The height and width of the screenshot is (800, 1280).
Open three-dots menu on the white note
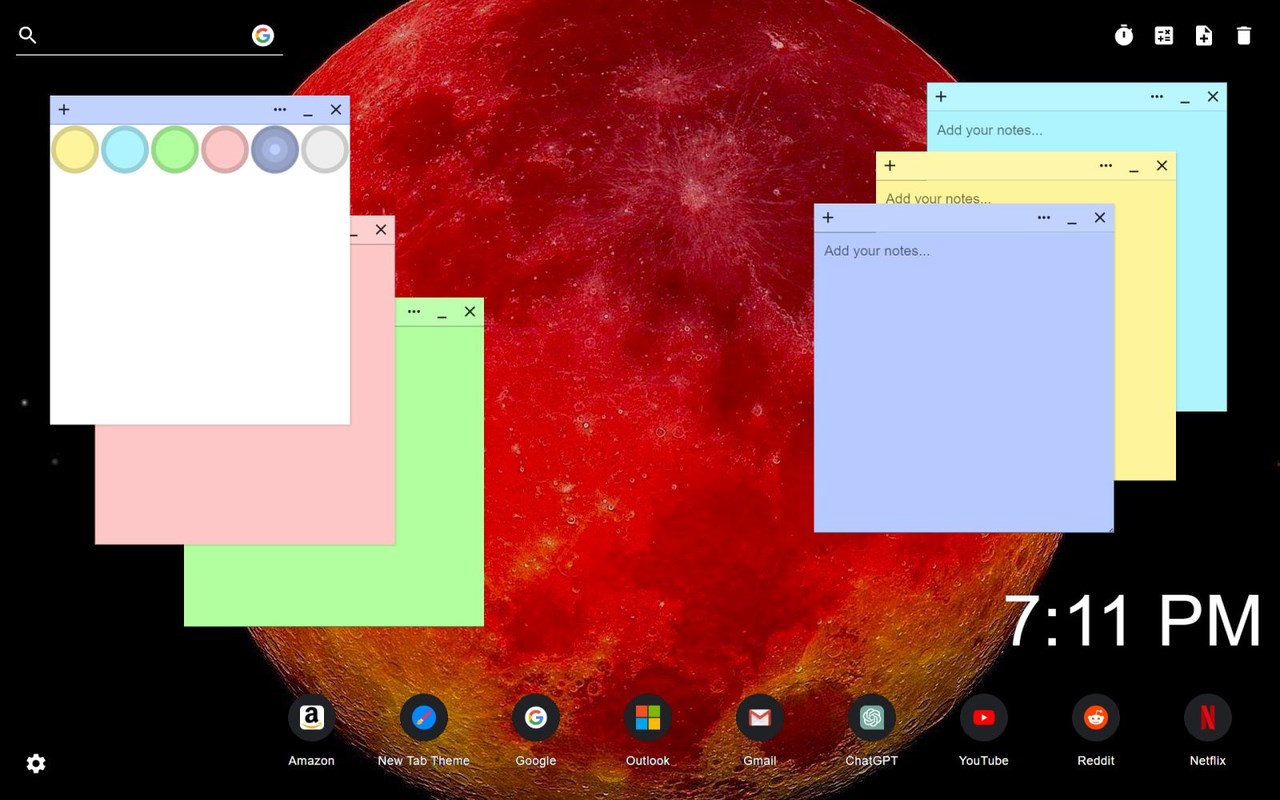pos(280,110)
